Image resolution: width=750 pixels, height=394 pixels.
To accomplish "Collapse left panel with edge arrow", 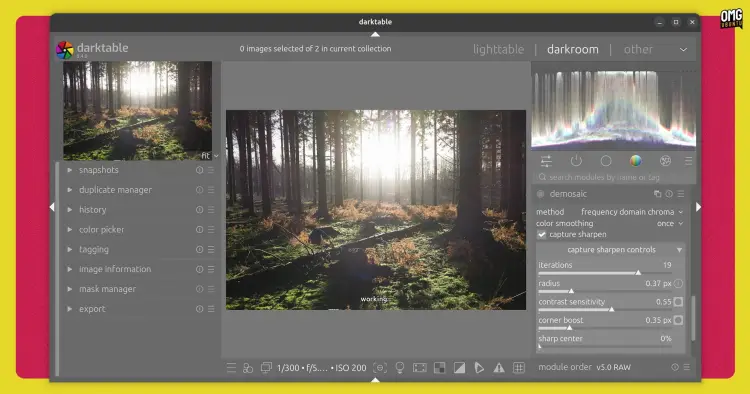I will [52, 207].
